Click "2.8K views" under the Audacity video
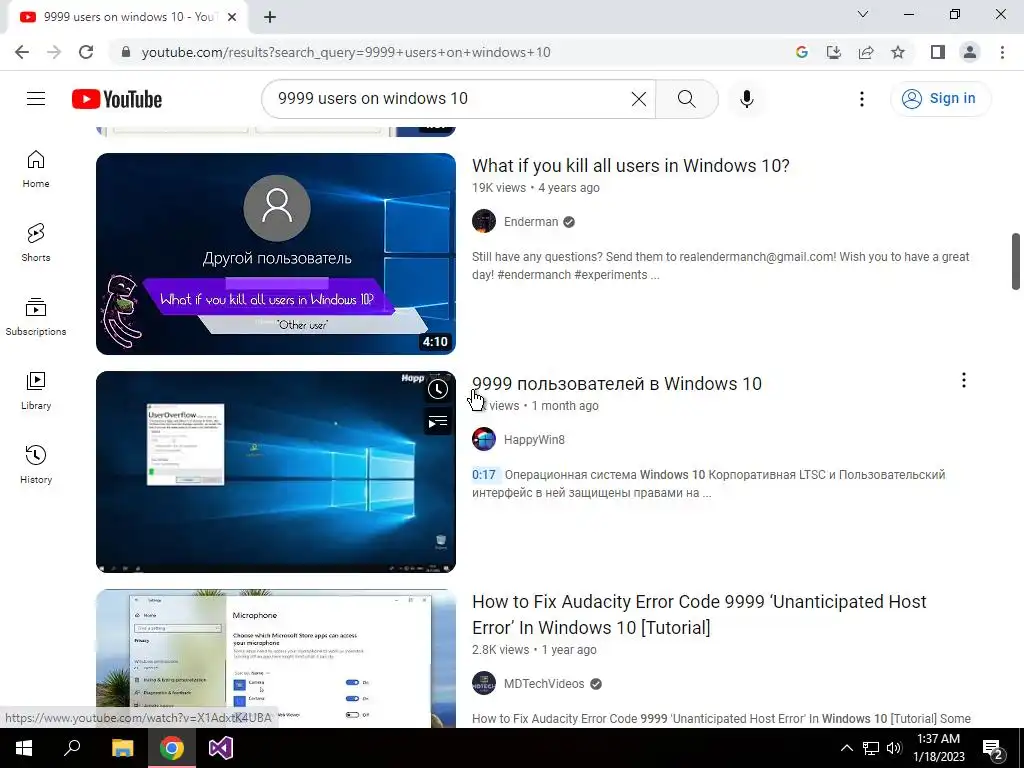Screen dimensions: 1024x768 point(500,650)
